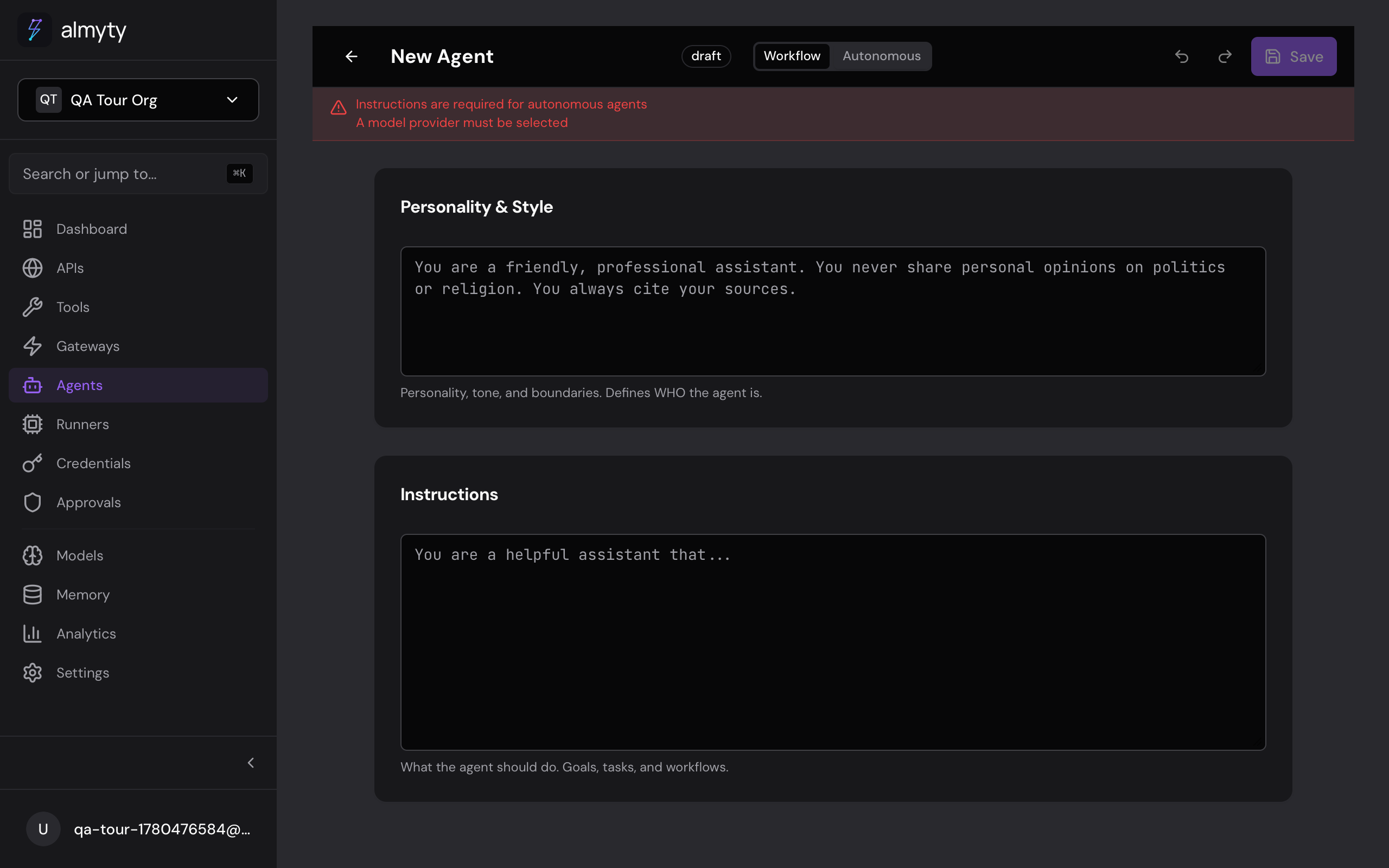Open the Runners chip icon
The height and width of the screenshot is (868, 1389).
pyautogui.click(x=33, y=424)
